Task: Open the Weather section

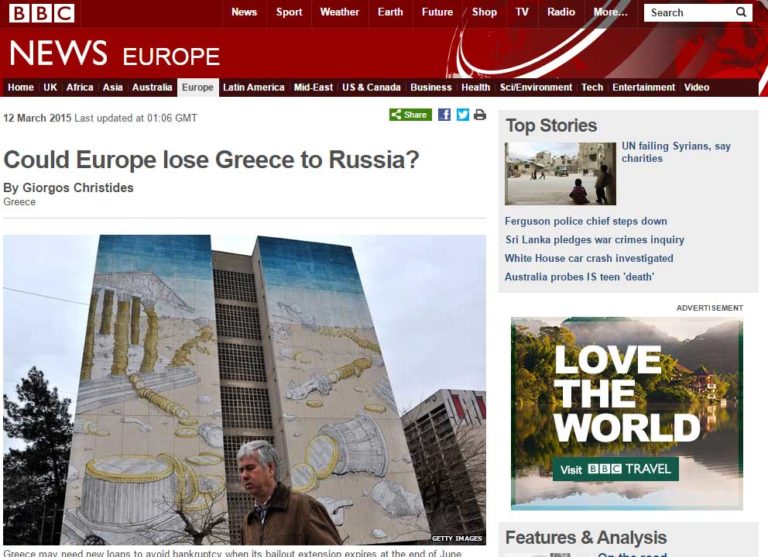Action: (x=339, y=13)
